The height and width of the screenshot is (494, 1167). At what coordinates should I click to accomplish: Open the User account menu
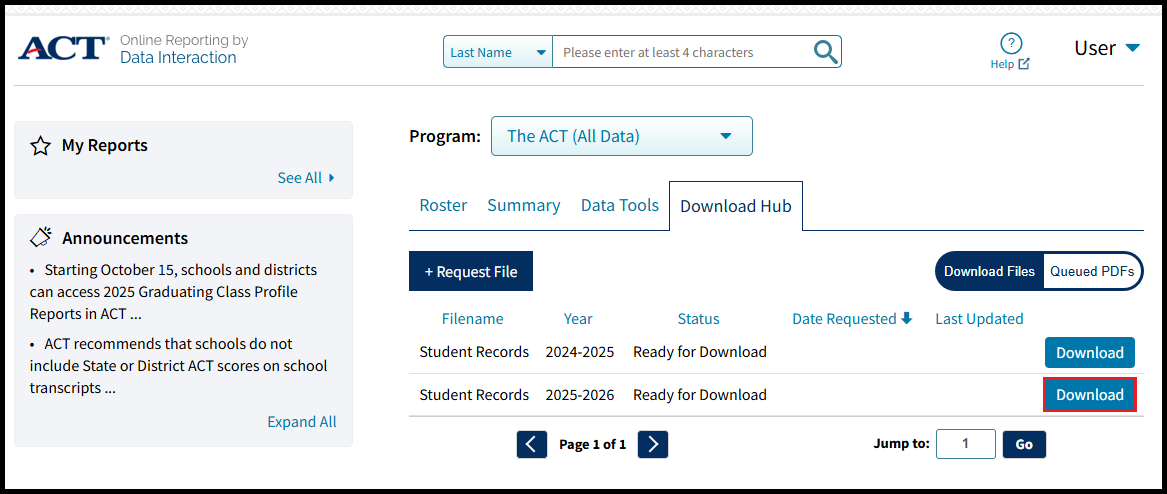click(1106, 48)
